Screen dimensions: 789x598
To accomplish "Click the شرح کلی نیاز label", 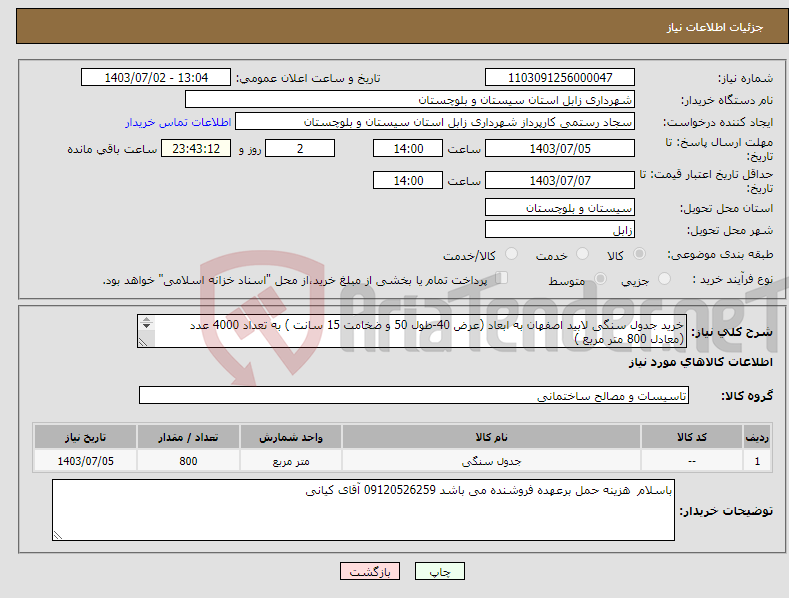I will click(x=732, y=332).
